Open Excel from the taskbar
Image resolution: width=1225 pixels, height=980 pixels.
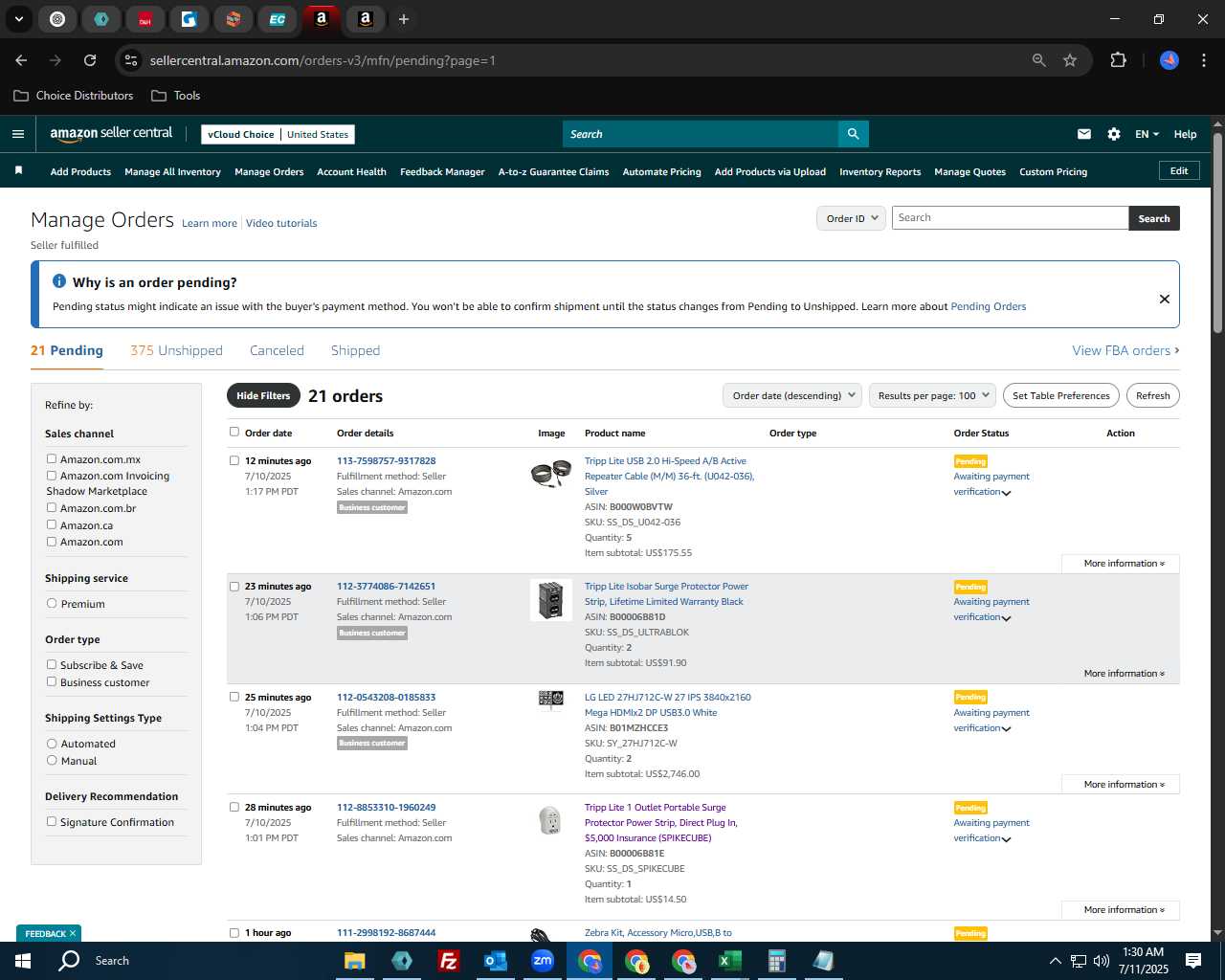(x=730, y=961)
